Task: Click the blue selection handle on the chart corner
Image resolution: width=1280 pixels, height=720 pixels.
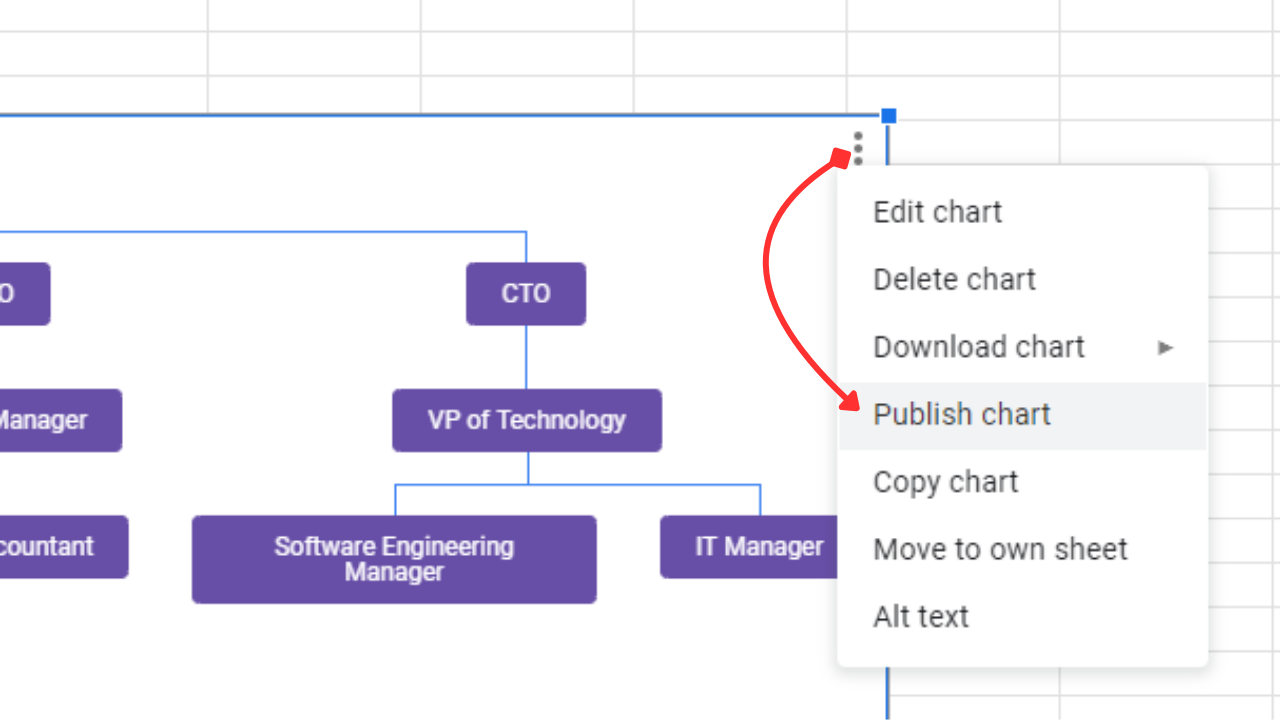Action: pos(889,116)
